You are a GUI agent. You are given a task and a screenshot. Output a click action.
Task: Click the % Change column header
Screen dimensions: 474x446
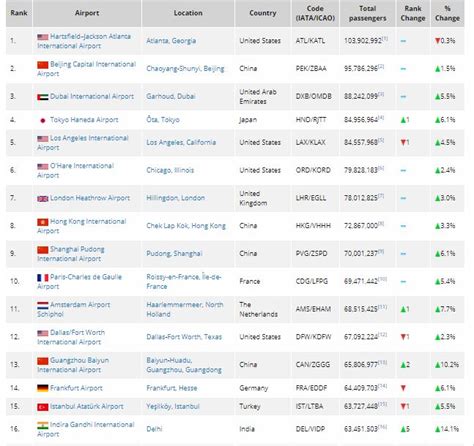[x=447, y=13]
